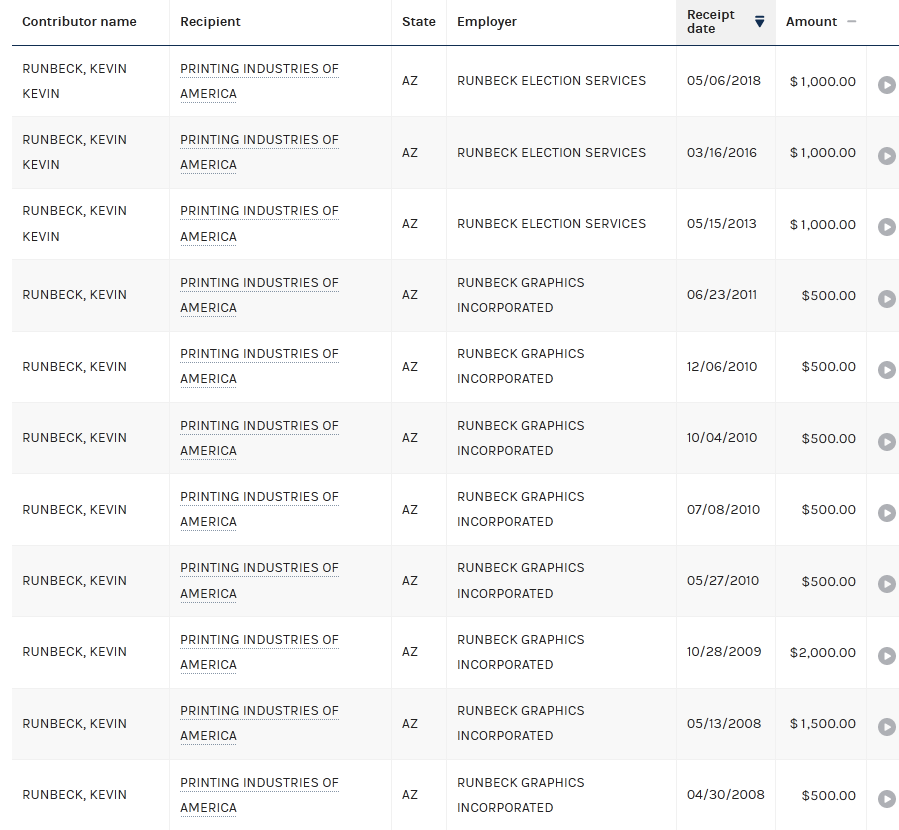Select Runbeck Graphics Incorporated employer in 06/23/2011 row
The width and height of the screenshot is (899, 830).
521,295
